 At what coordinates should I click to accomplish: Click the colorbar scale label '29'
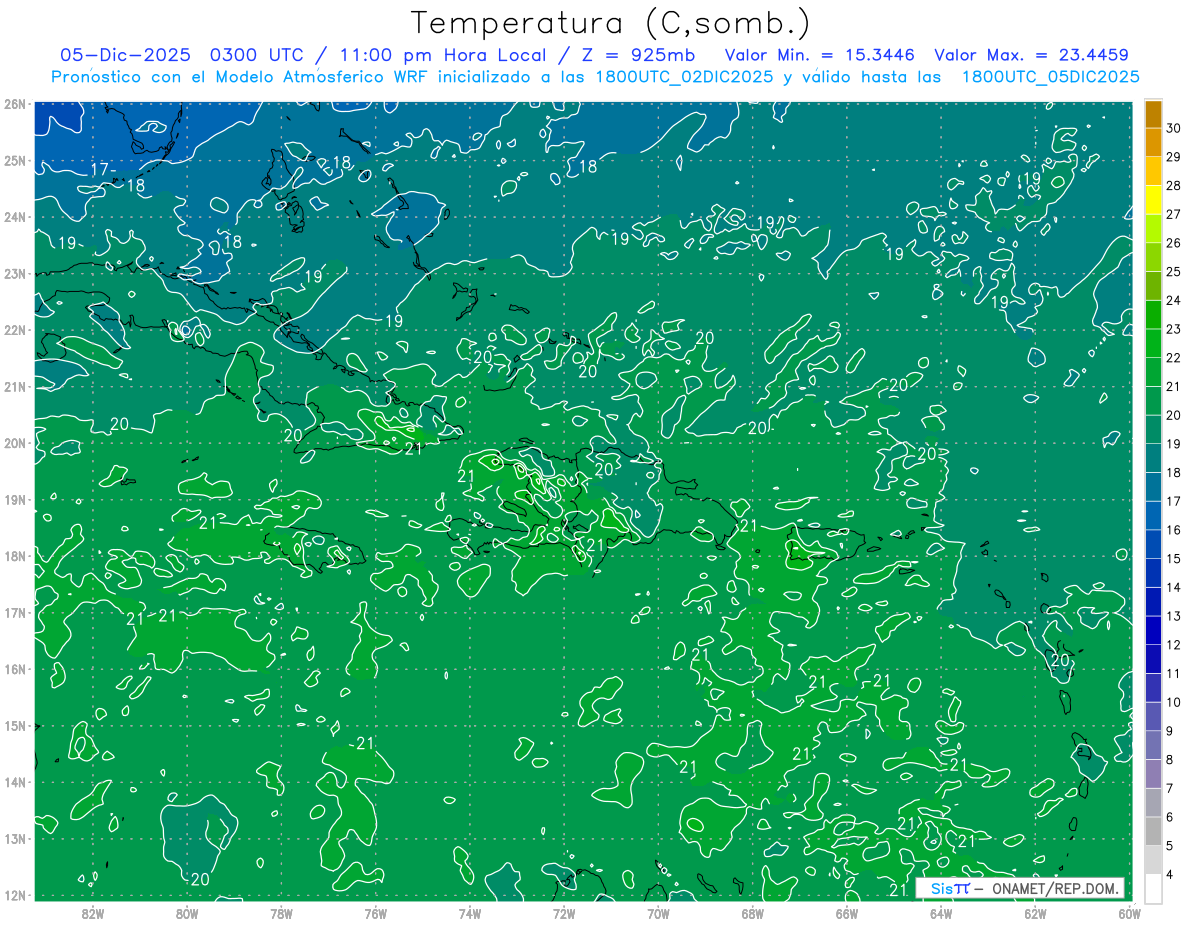pos(1173,157)
